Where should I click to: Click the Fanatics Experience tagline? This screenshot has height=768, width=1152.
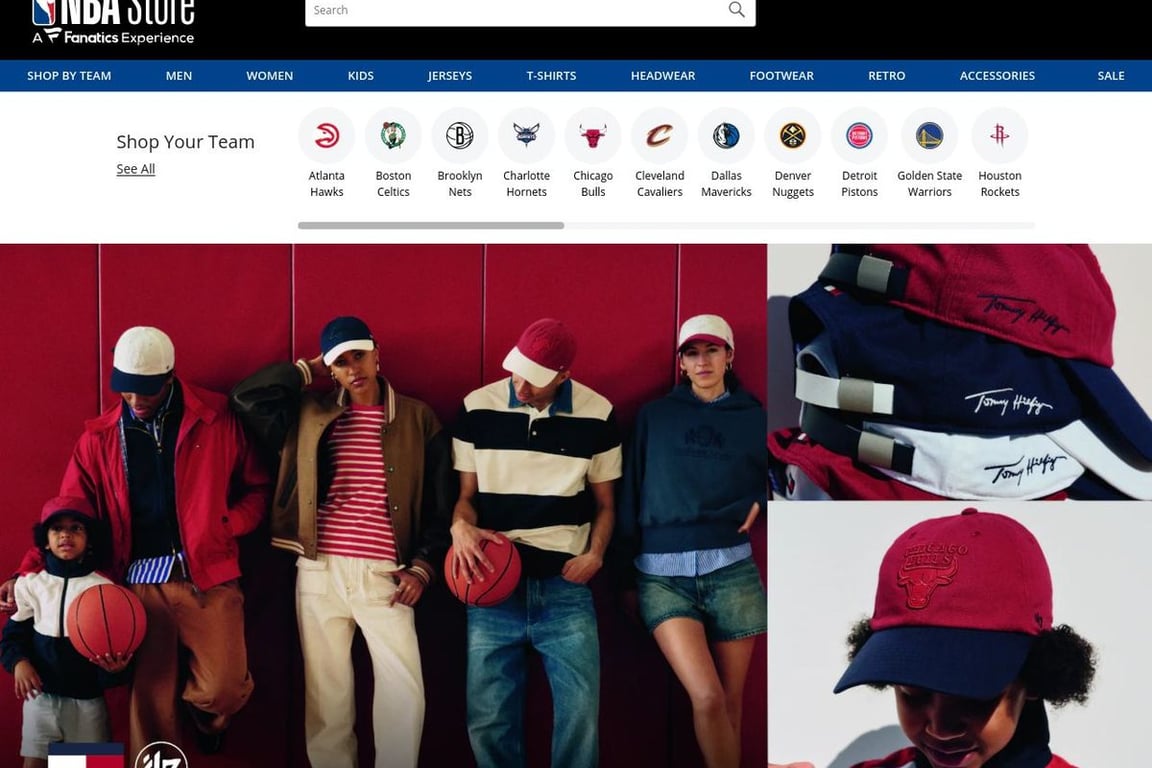tap(114, 37)
